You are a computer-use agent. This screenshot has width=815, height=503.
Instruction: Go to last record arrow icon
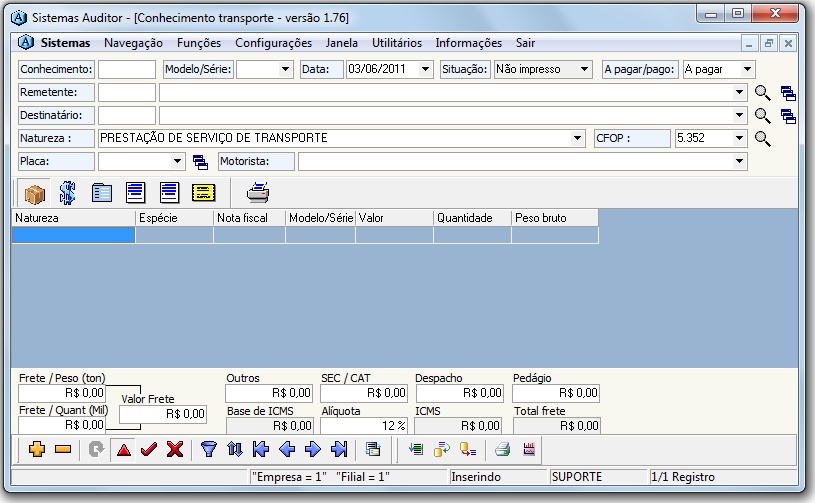pos(339,449)
